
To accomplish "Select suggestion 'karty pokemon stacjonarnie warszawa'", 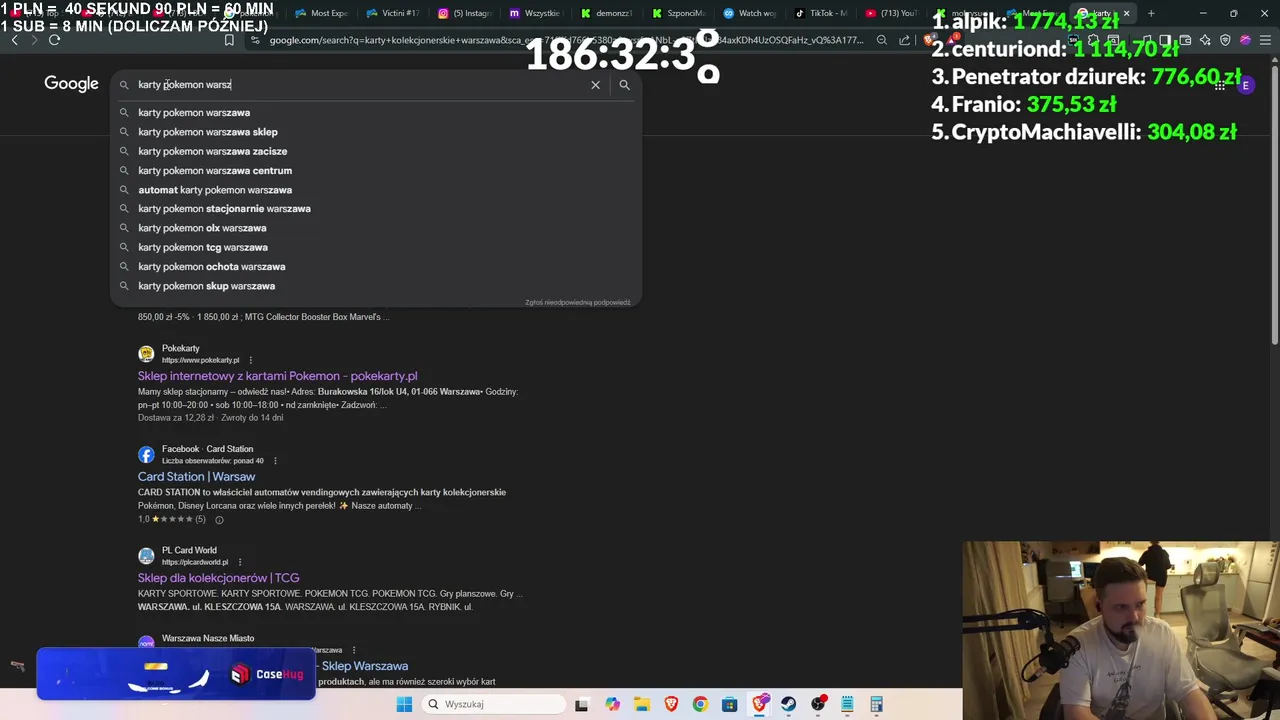I will point(375,209).
